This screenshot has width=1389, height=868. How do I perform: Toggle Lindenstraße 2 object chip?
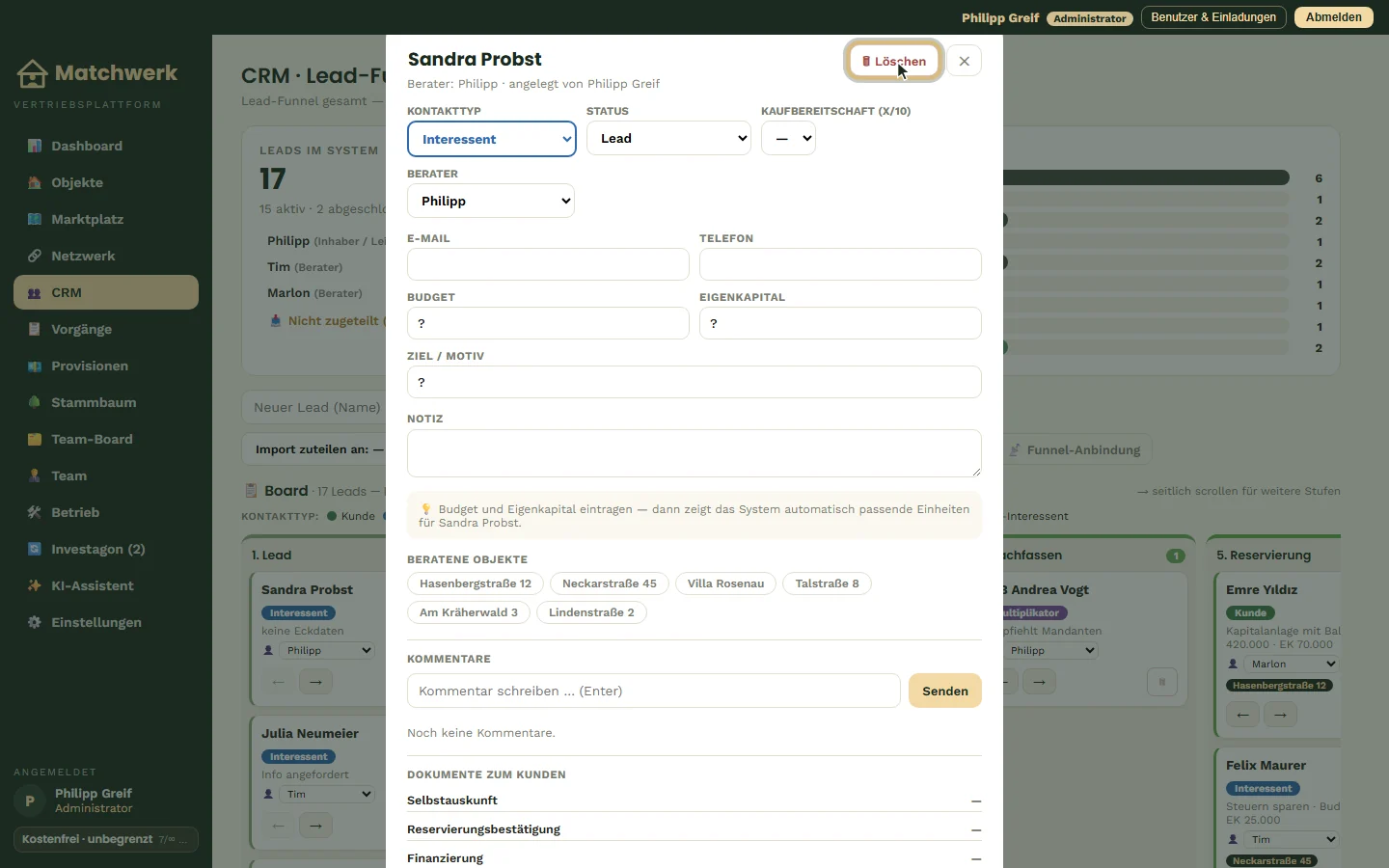tap(591, 612)
